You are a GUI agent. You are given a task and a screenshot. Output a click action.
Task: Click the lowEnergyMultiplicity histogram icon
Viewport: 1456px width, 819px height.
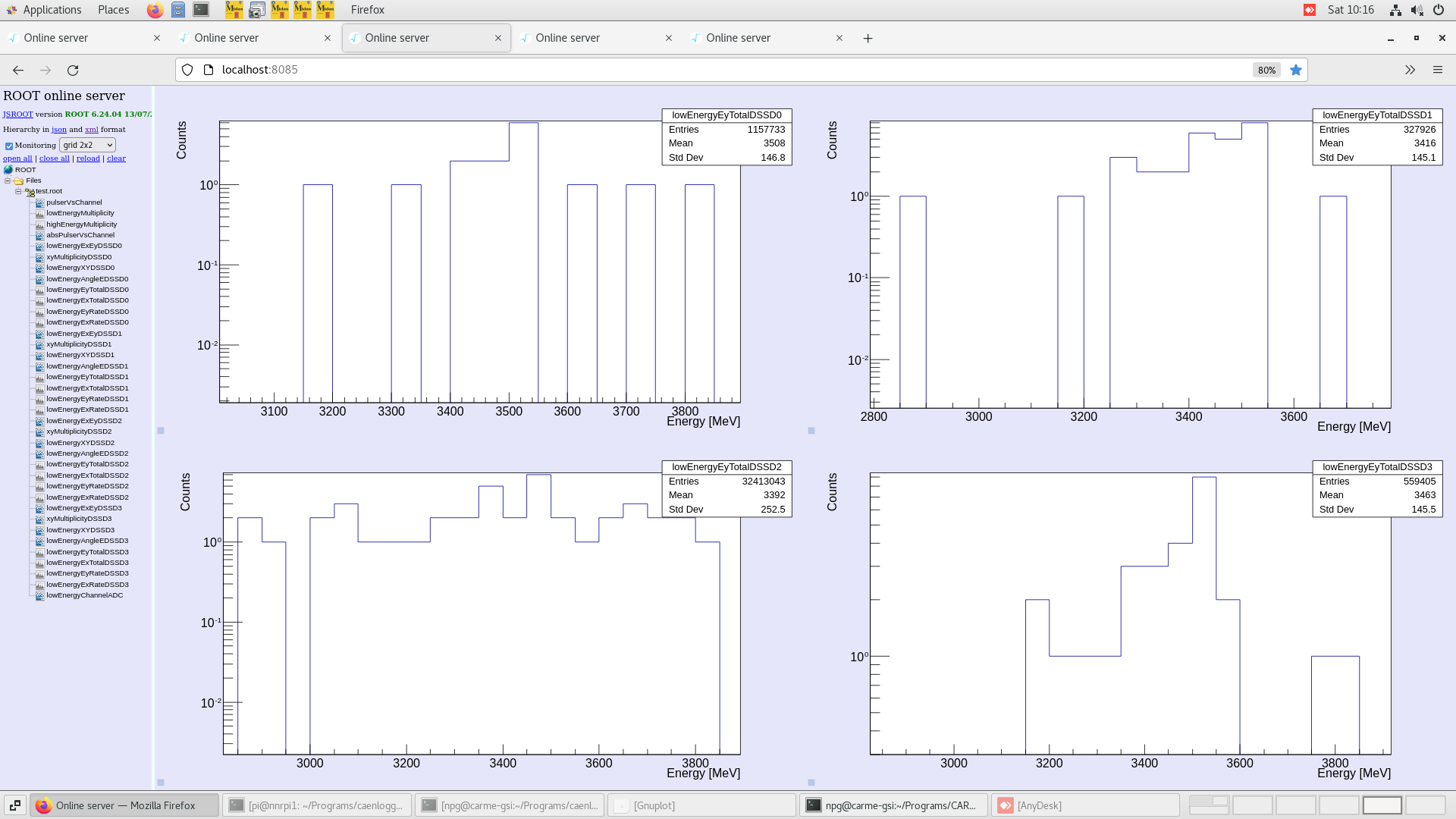40,213
